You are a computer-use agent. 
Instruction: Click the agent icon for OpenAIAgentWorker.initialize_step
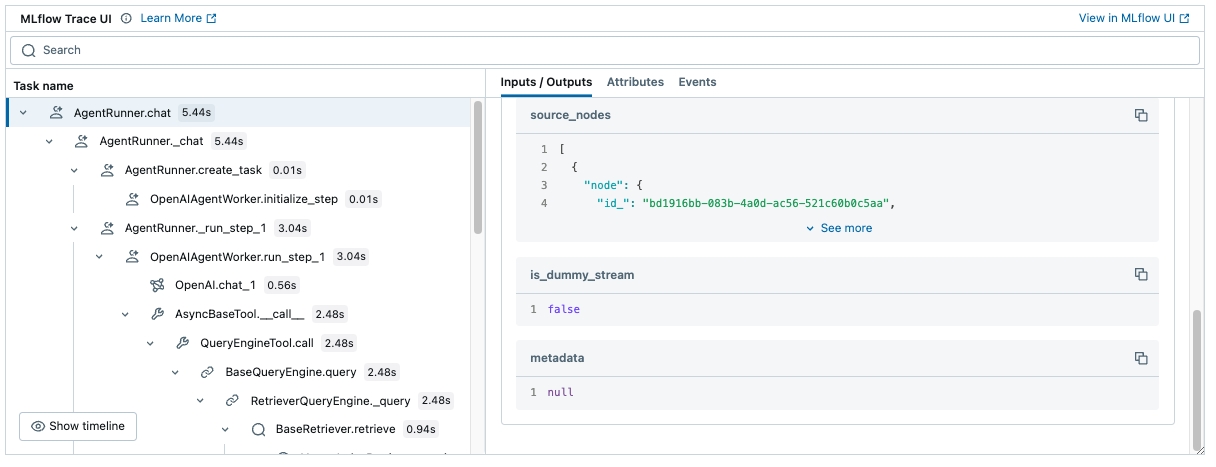tap(132, 199)
